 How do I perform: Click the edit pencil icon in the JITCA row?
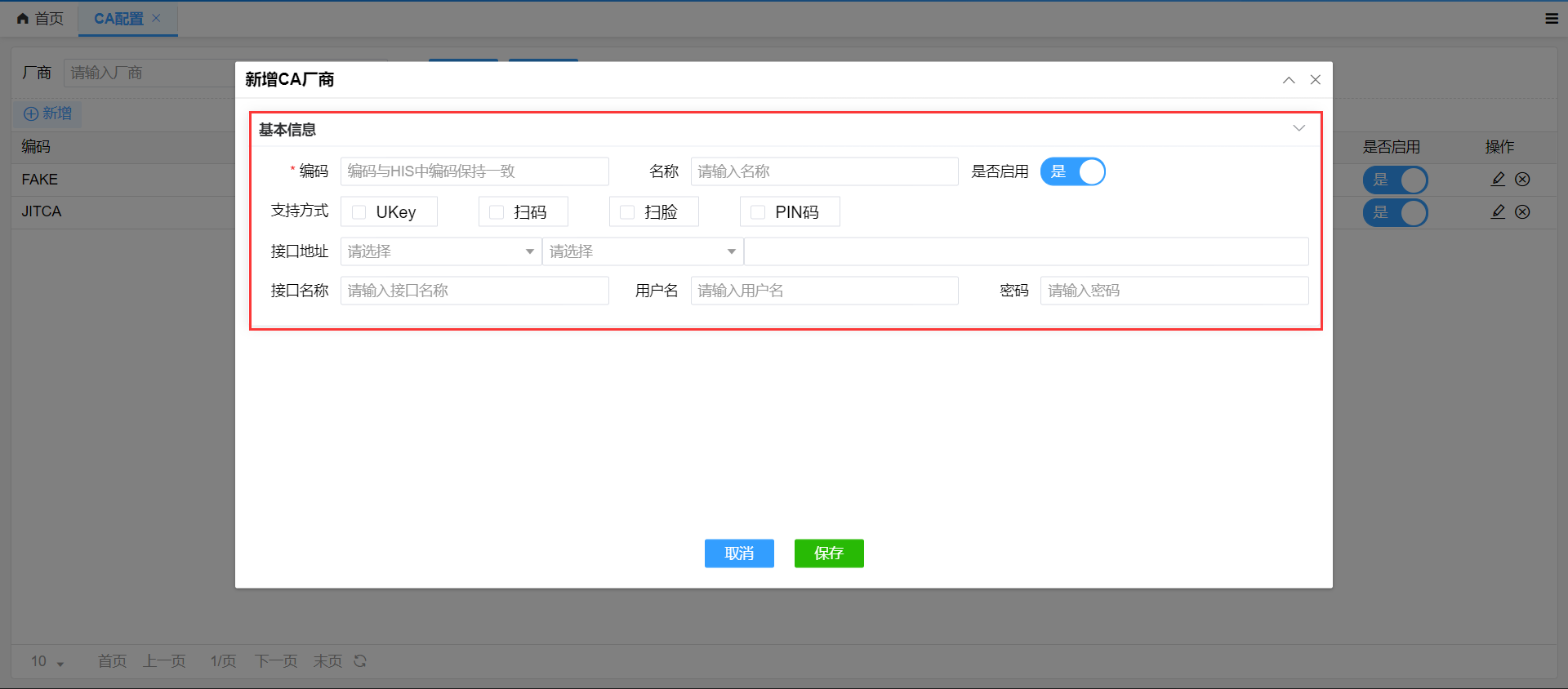tap(1498, 211)
